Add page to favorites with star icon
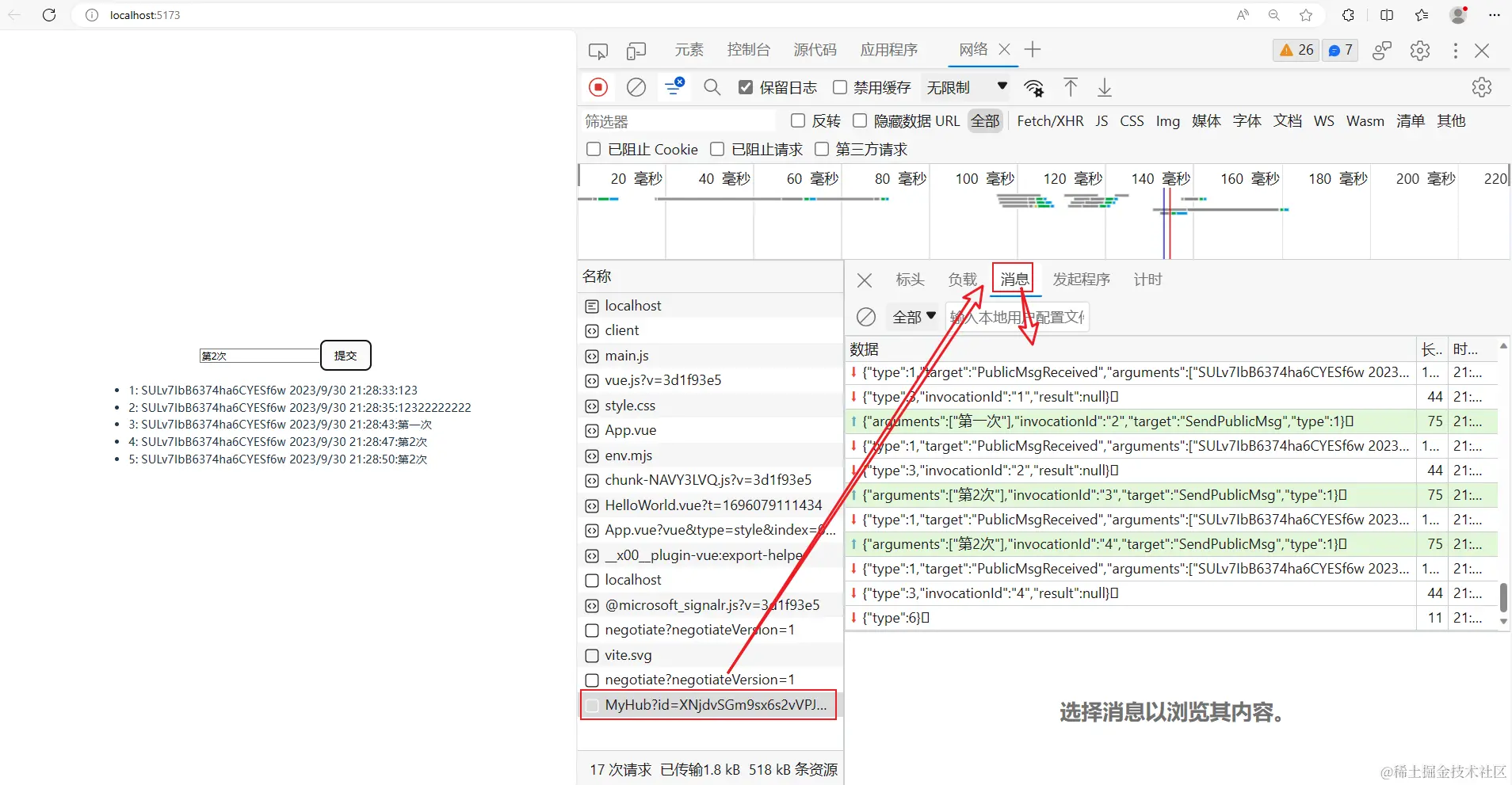The image size is (1512, 785). [x=1306, y=15]
